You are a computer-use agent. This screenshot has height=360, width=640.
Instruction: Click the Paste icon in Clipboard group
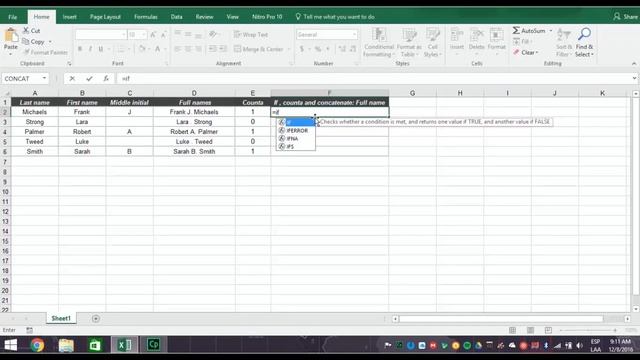click(11, 36)
